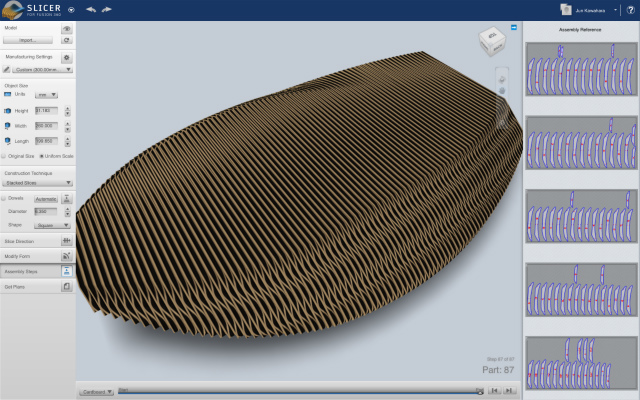This screenshot has width=640, height=400.
Task: Click the assembly timeline end handle
Action: pyautogui.click(x=480, y=391)
